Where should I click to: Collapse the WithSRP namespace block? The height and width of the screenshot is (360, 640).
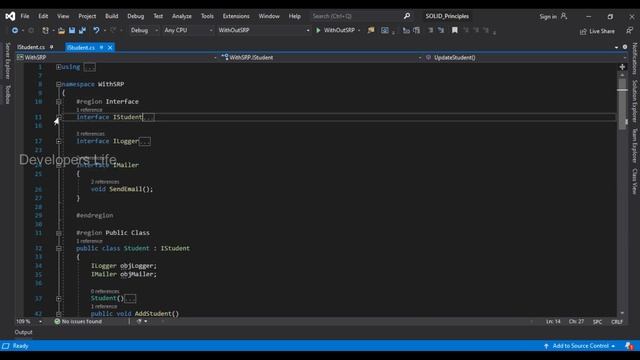coord(58,84)
